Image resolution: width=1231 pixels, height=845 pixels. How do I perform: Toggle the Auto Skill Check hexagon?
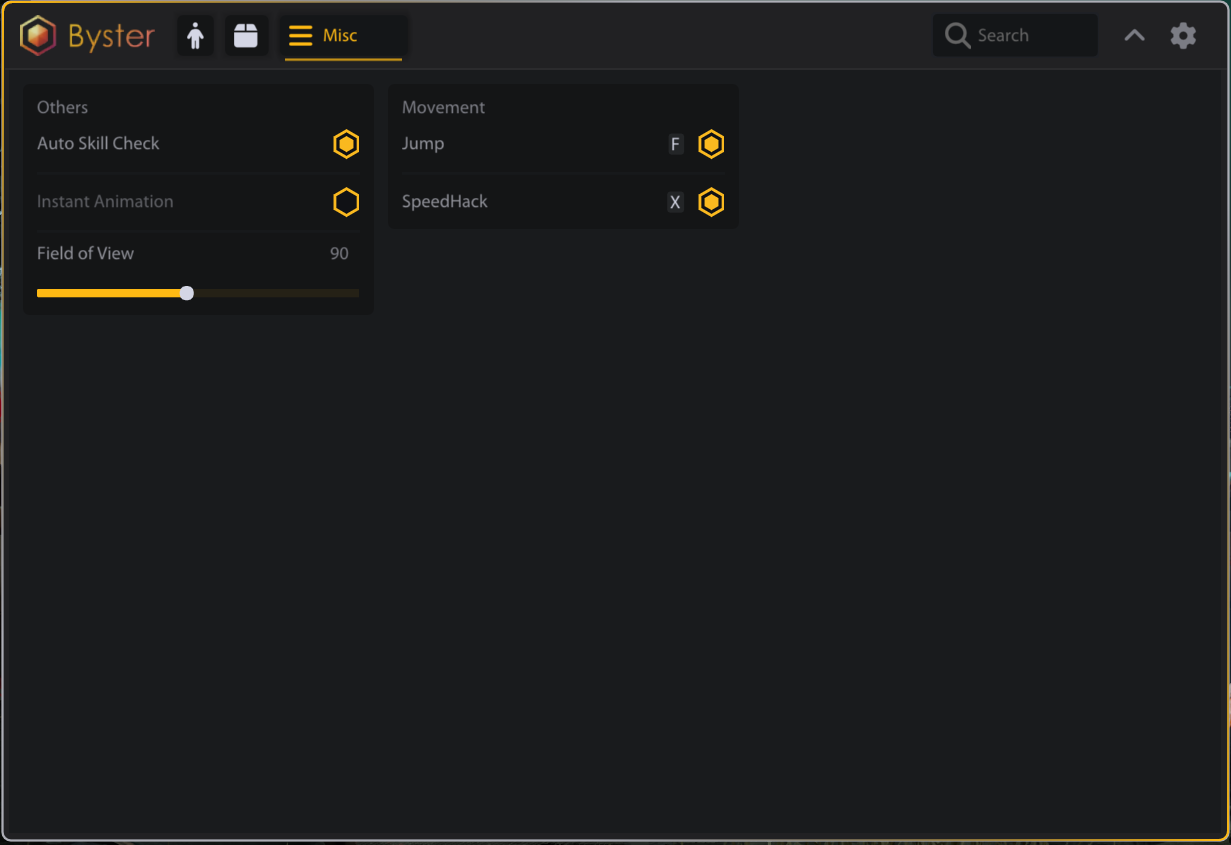[x=346, y=144]
